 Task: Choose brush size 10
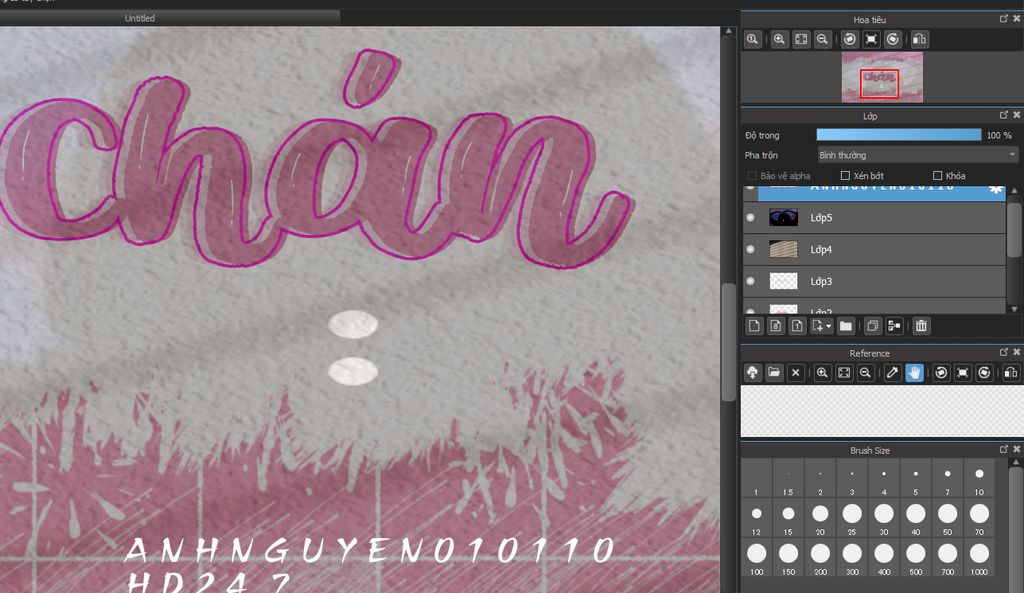[x=979, y=479]
